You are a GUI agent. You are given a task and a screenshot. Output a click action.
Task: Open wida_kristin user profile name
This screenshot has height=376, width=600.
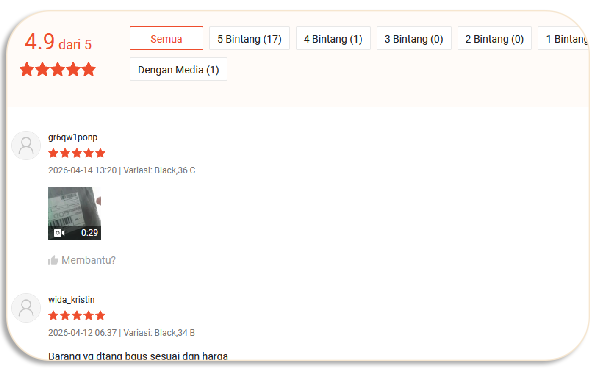pyautogui.click(x=71, y=299)
